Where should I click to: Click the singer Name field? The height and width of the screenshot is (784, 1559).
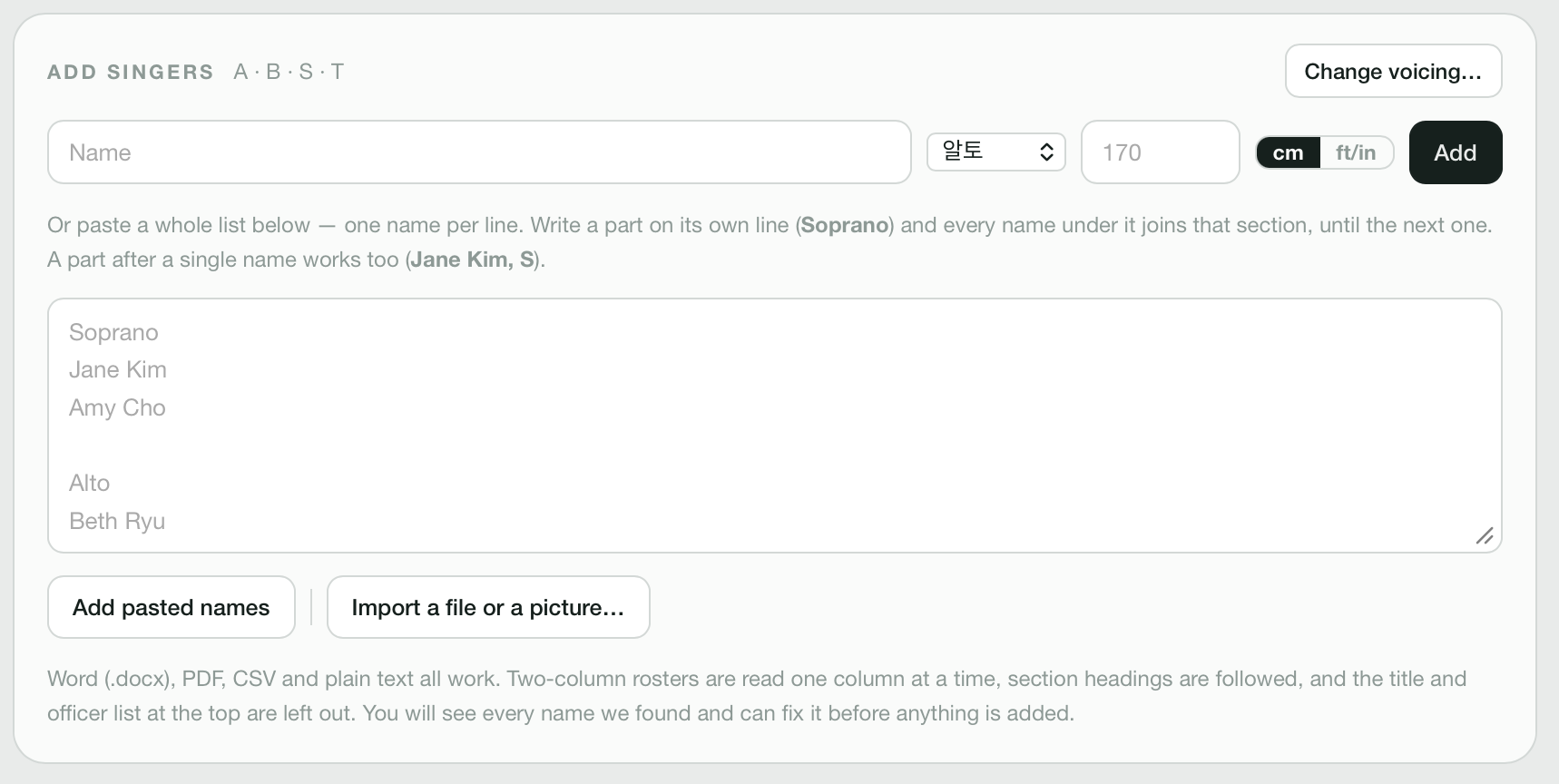(x=479, y=152)
